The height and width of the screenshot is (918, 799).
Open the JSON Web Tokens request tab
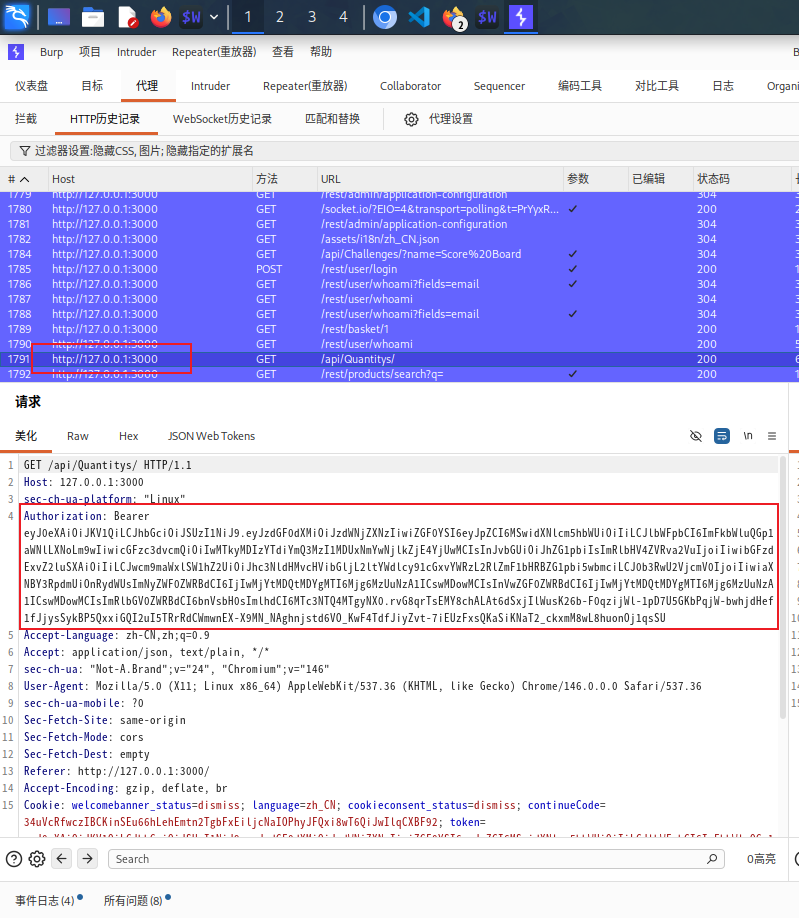pyautogui.click(x=211, y=436)
